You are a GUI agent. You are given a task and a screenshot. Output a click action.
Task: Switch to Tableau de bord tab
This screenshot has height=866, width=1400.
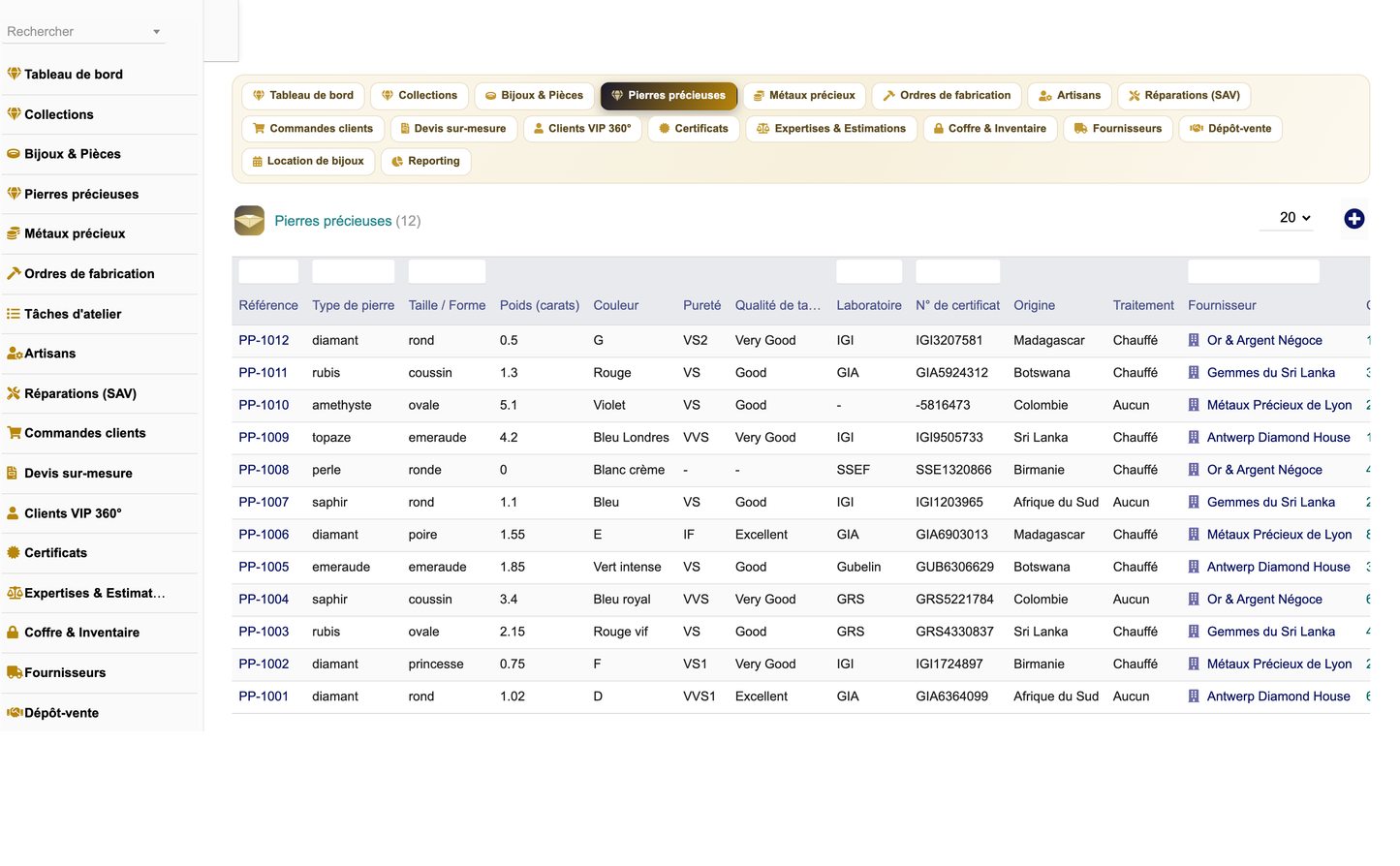(303, 95)
